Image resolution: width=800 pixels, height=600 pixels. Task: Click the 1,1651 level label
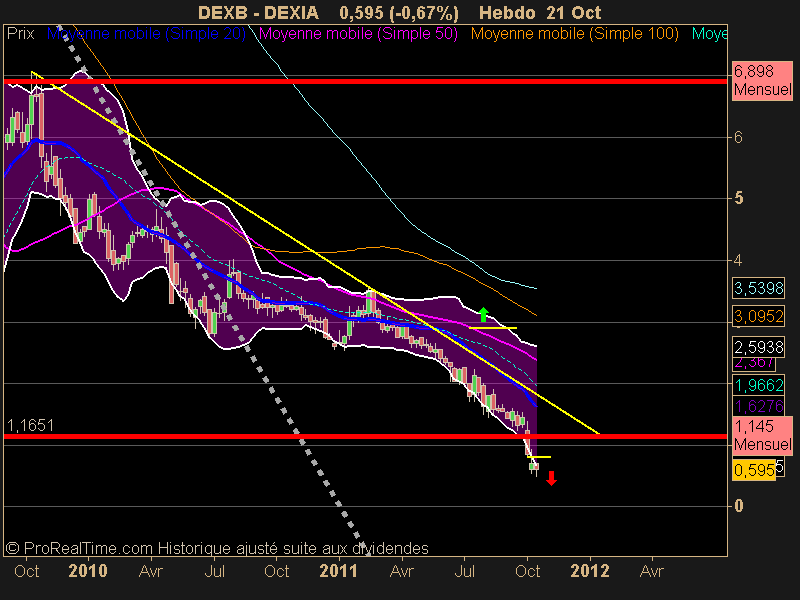pos(31,425)
